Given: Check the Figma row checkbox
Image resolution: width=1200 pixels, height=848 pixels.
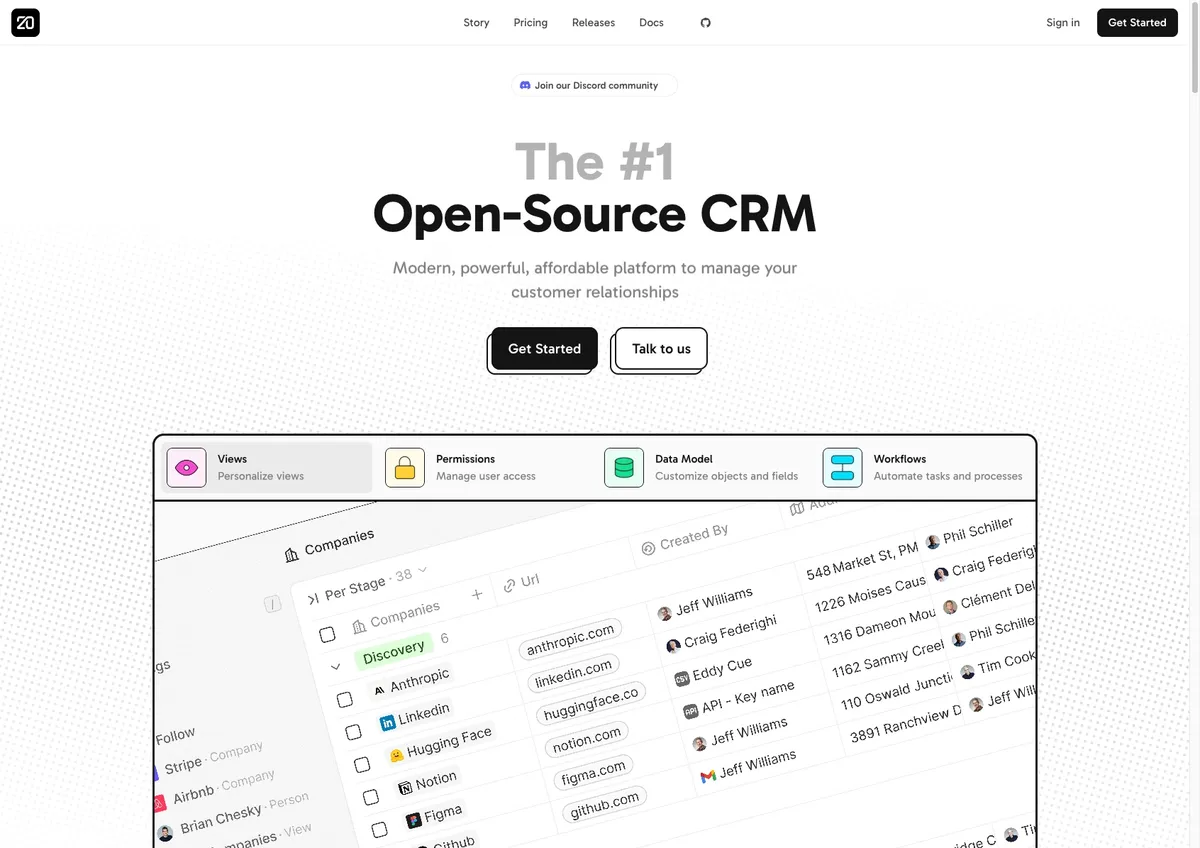Looking at the screenshot, I should [x=379, y=829].
